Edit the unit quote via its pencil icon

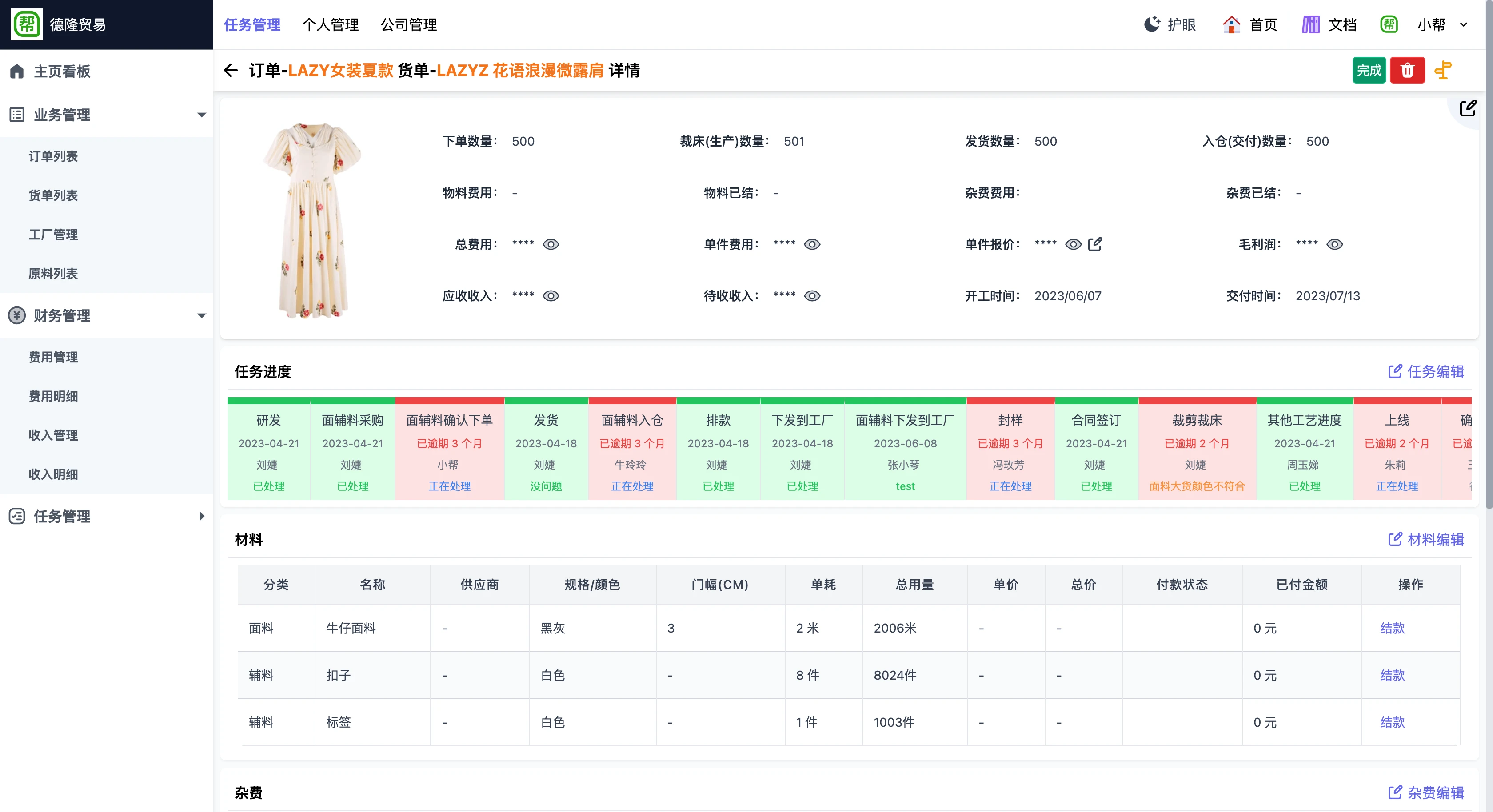pos(1095,244)
